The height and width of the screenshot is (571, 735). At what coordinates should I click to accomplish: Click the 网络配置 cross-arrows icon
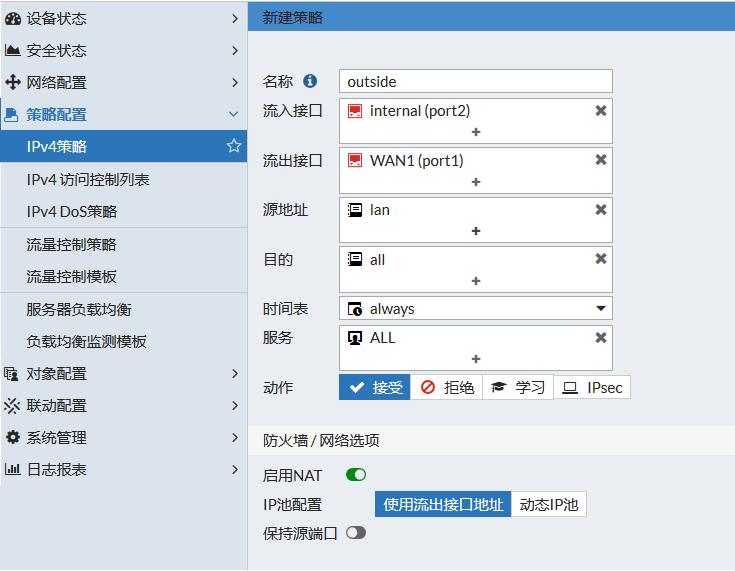tap(13, 82)
